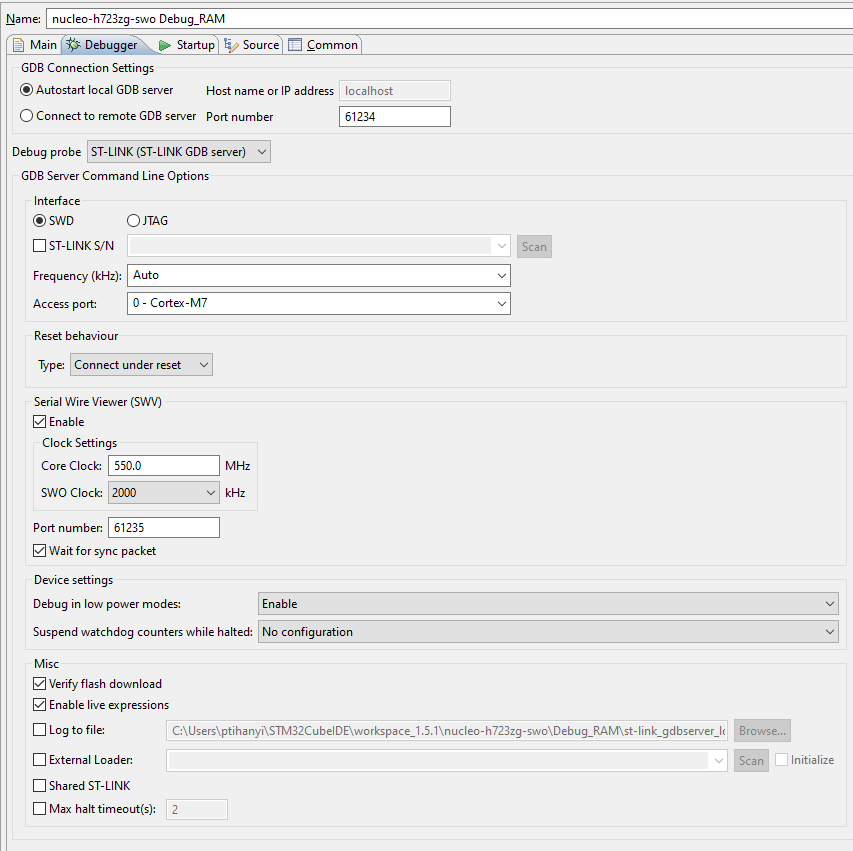Viewport: 853px width, 851px height.
Task: Enable the External Loader checkbox
Action: tap(39, 760)
